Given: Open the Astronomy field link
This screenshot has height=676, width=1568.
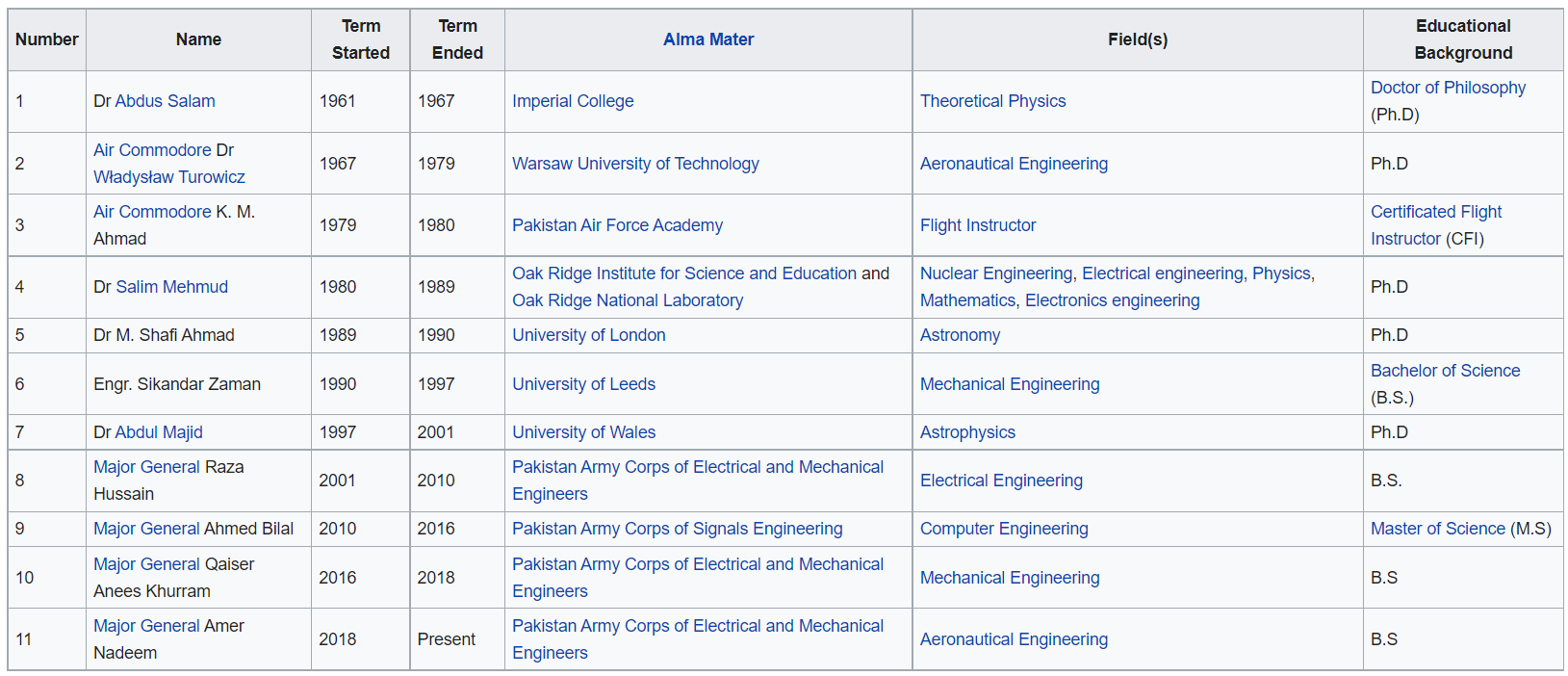Looking at the screenshot, I should coord(960,335).
